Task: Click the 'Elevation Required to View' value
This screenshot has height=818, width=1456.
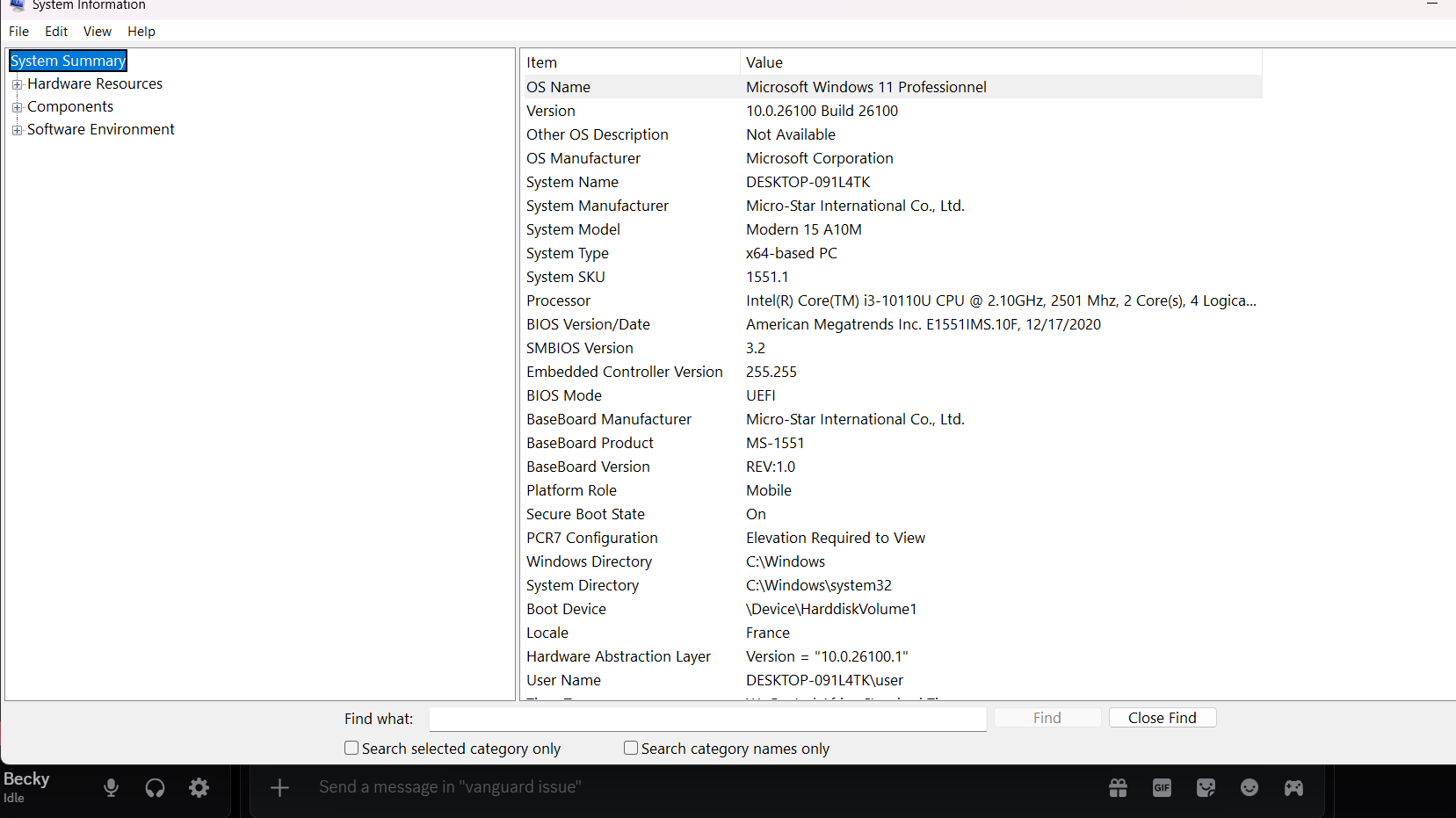Action: 836,538
